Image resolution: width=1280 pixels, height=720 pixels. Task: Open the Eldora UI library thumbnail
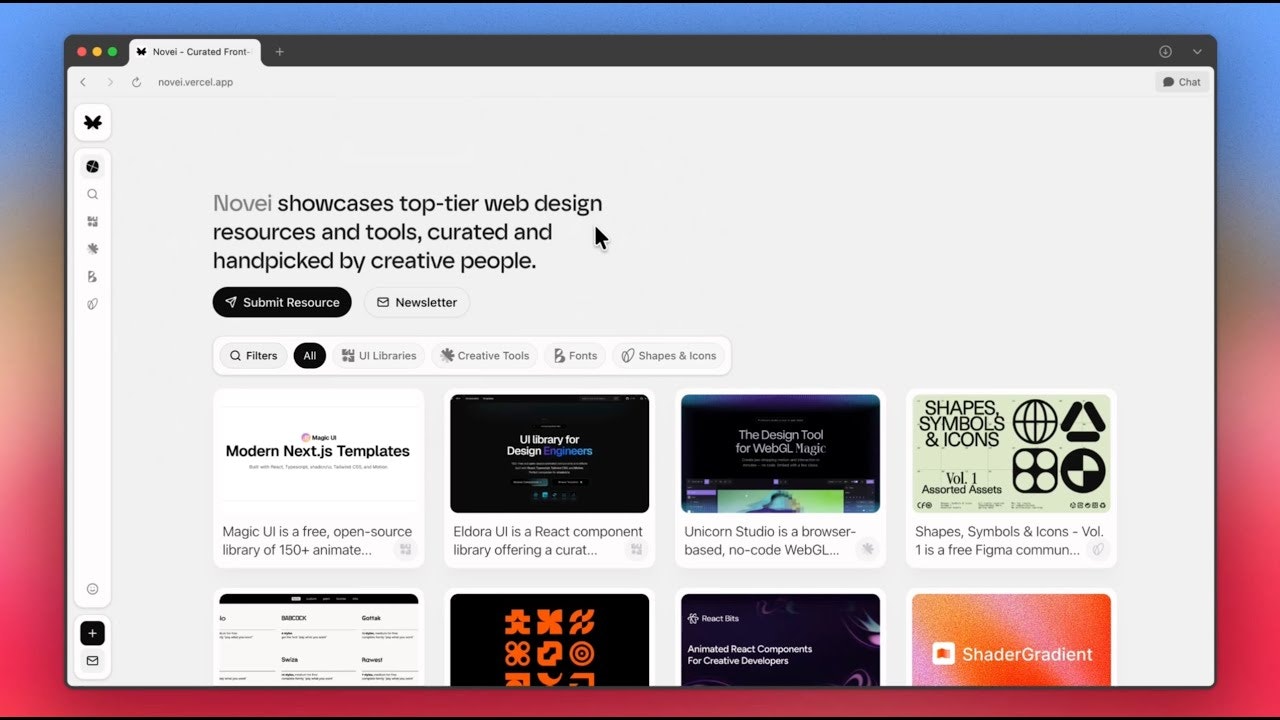pos(550,453)
